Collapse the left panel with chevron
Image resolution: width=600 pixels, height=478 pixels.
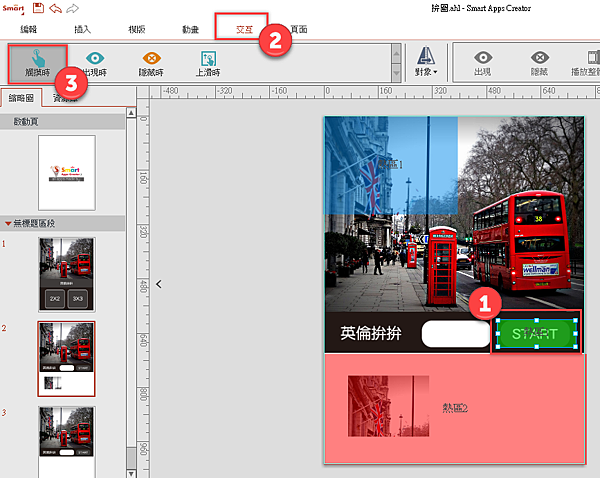(159, 284)
